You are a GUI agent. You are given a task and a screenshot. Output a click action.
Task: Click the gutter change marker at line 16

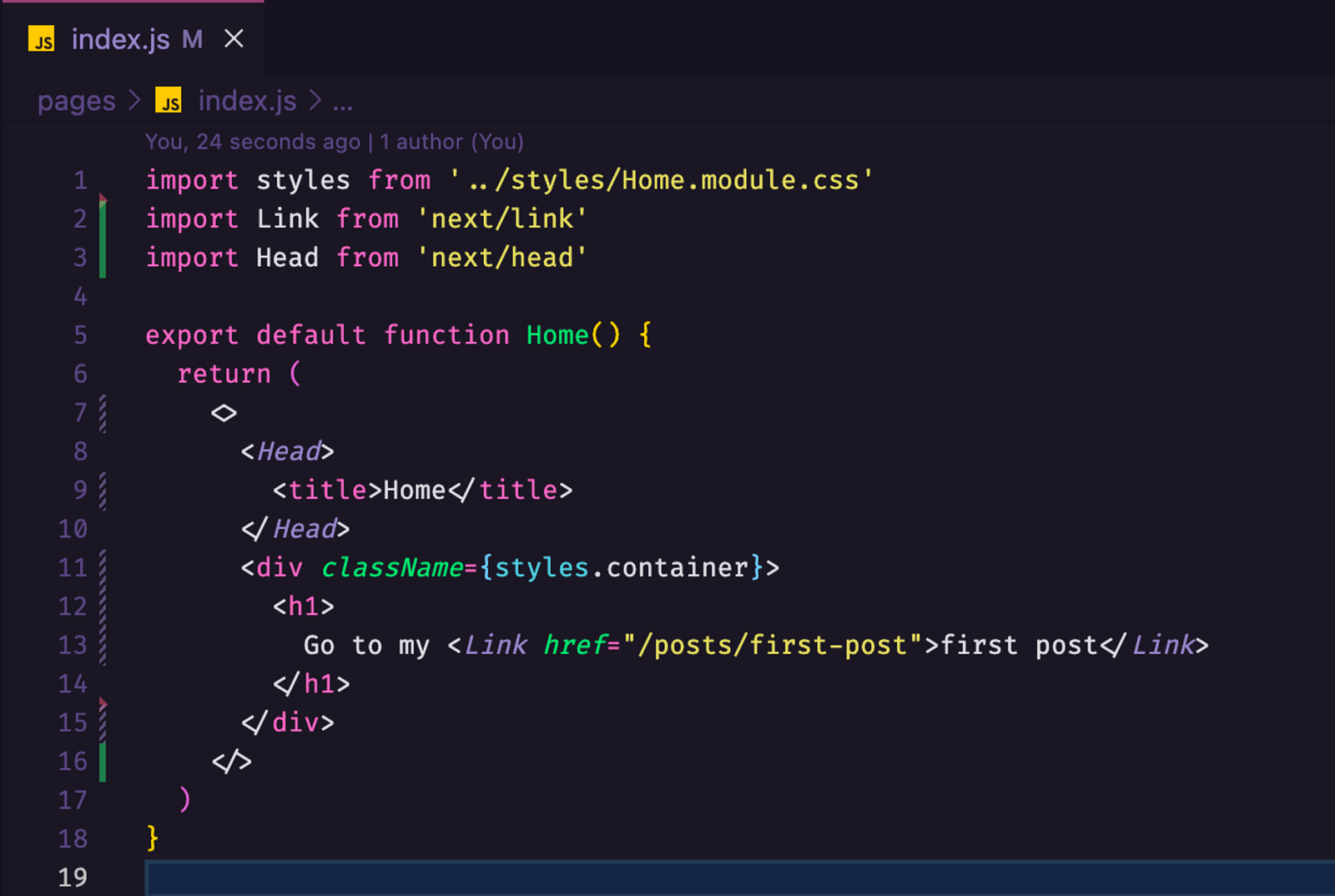click(102, 761)
